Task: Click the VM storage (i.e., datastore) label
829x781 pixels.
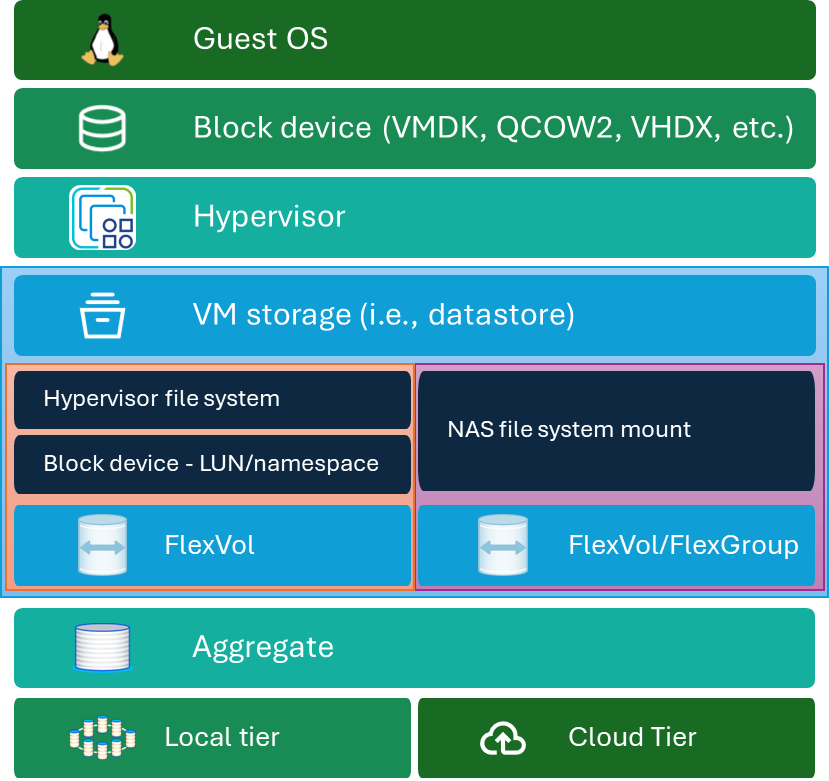Action: tap(383, 315)
